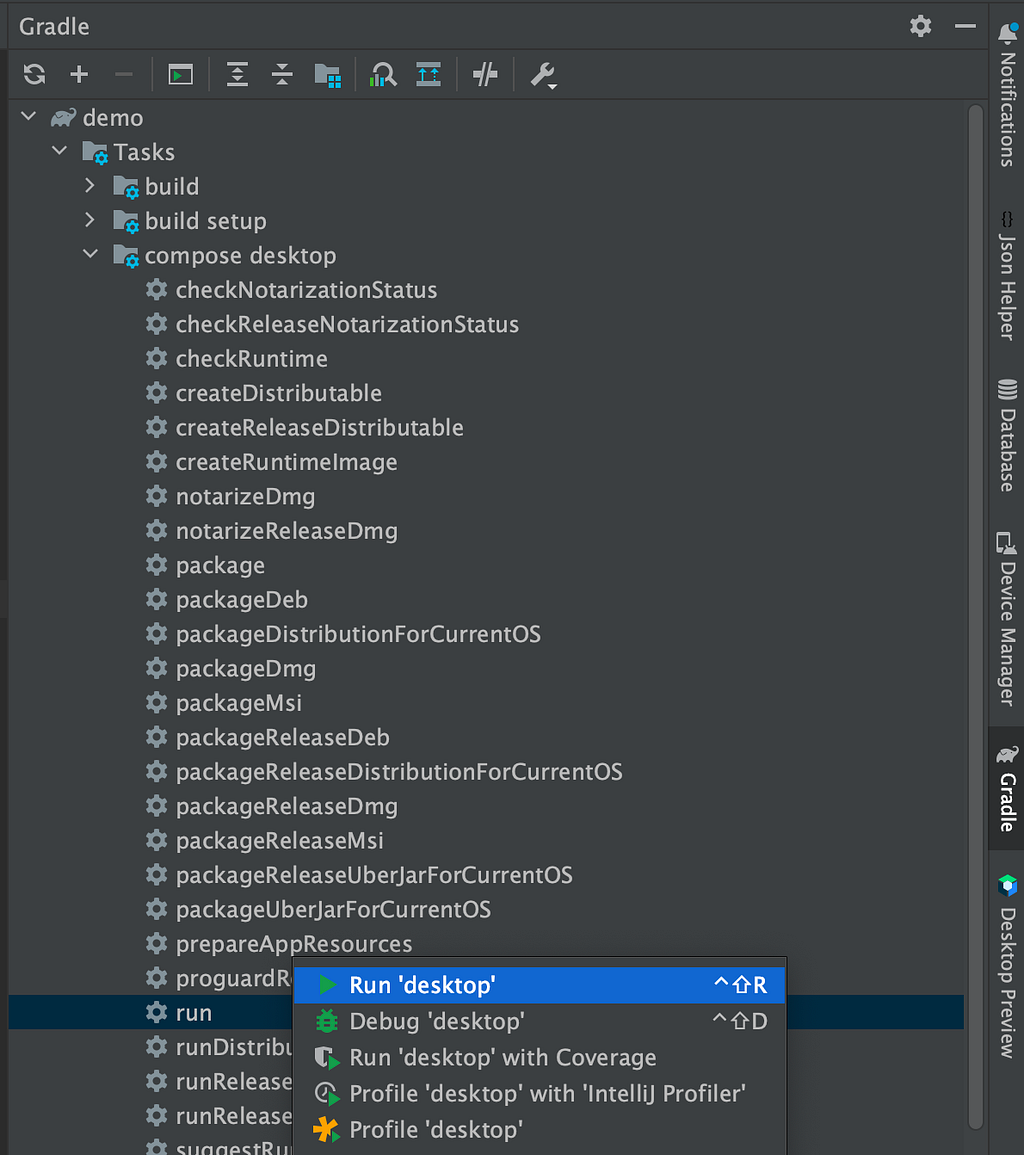The height and width of the screenshot is (1155, 1024).
Task: Expand the build task folder
Action: coord(90,186)
